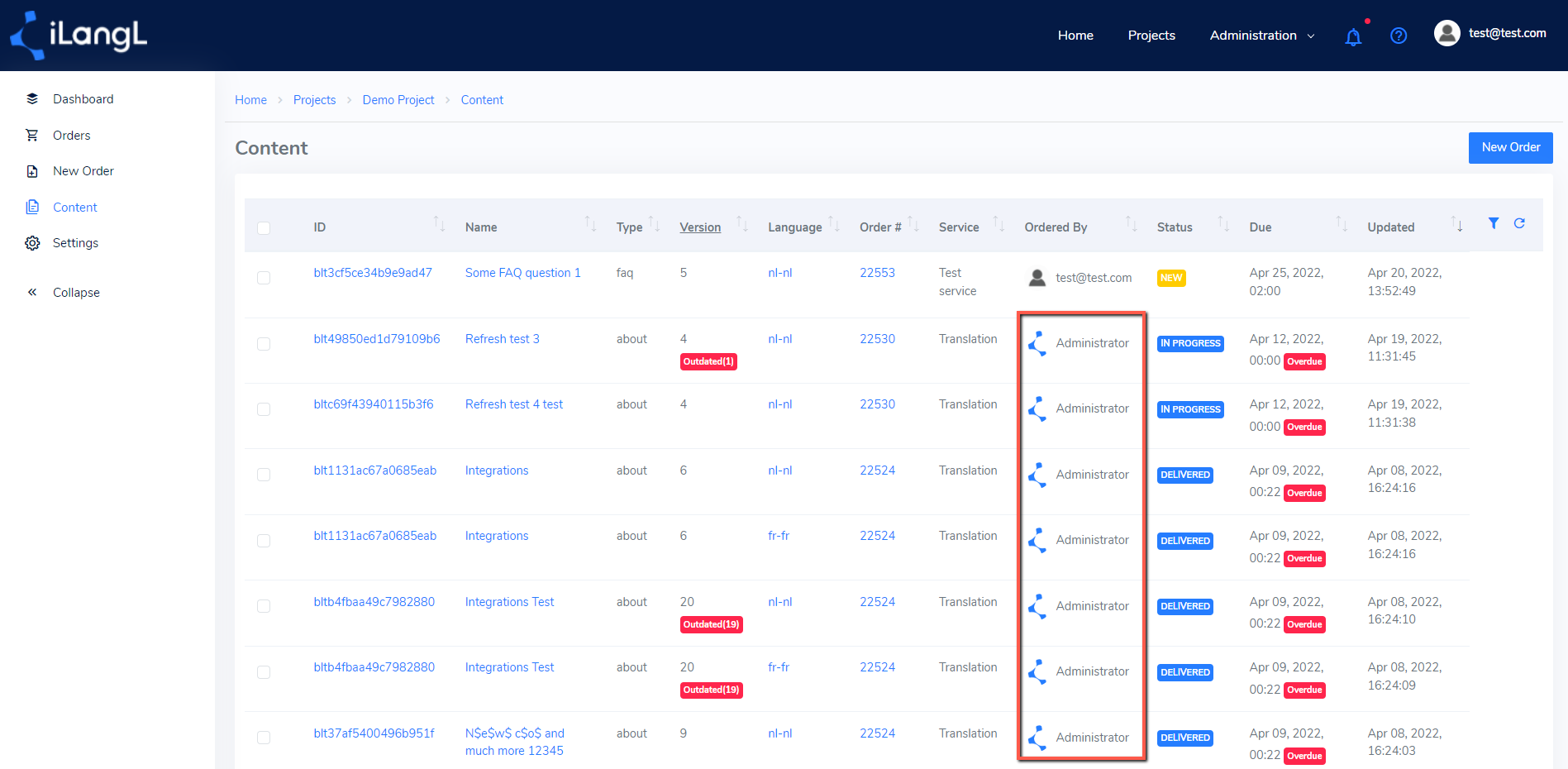Go to Home in top navigation bar

[x=1075, y=36]
